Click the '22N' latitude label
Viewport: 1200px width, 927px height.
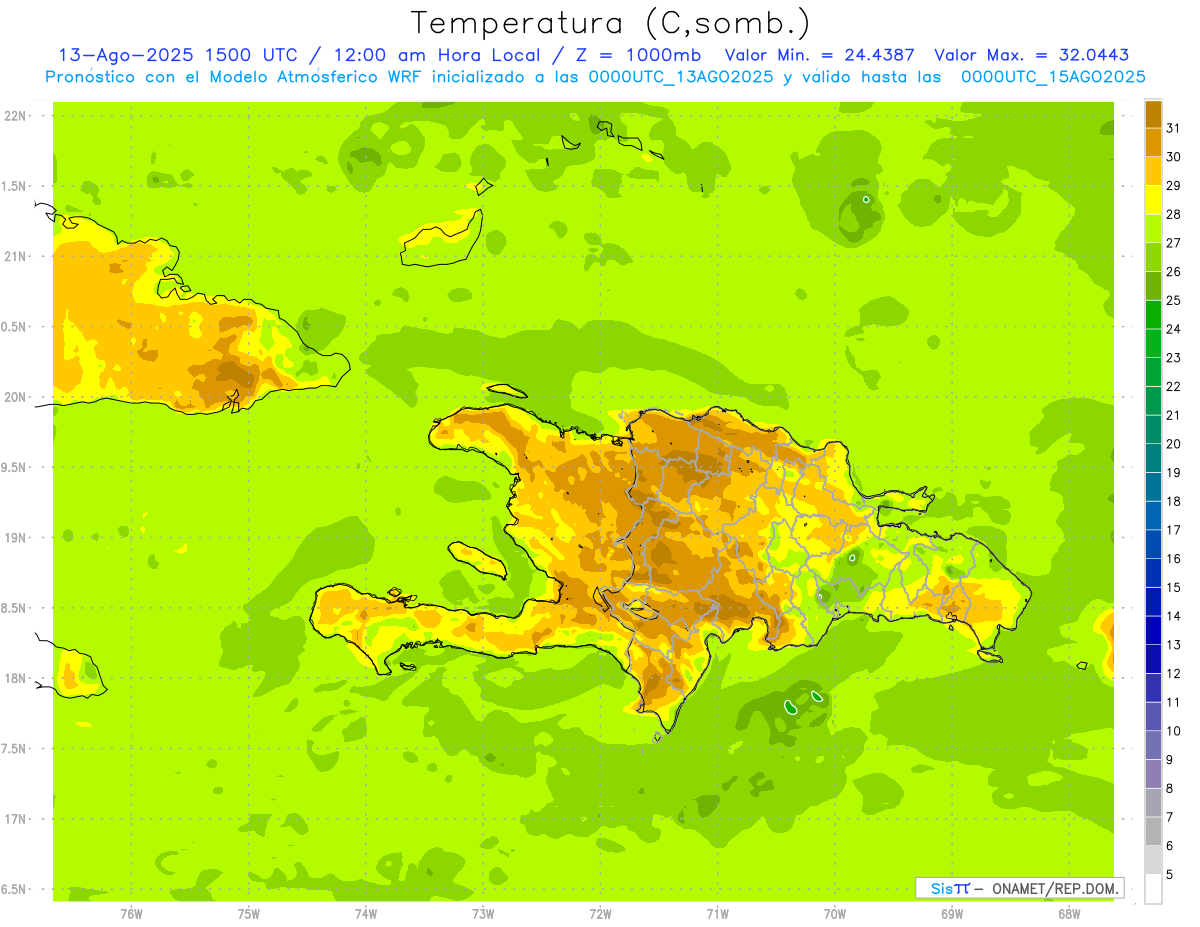pyautogui.click(x=14, y=116)
